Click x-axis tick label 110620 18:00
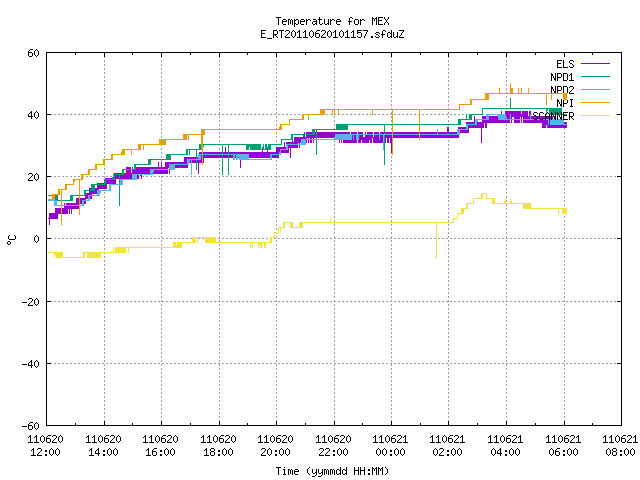The height and width of the screenshot is (480, 640). pos(218,446)
